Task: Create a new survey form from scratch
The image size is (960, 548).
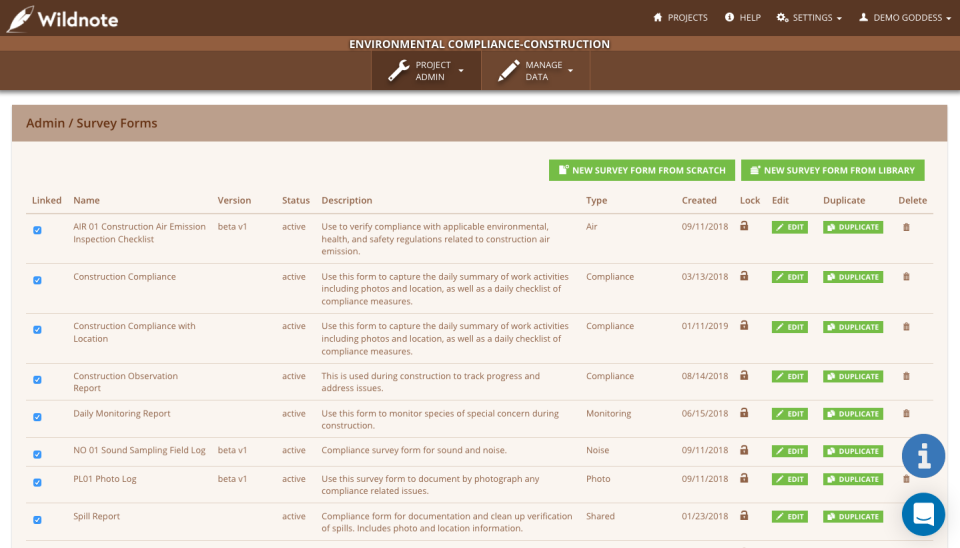Action: 642,170
